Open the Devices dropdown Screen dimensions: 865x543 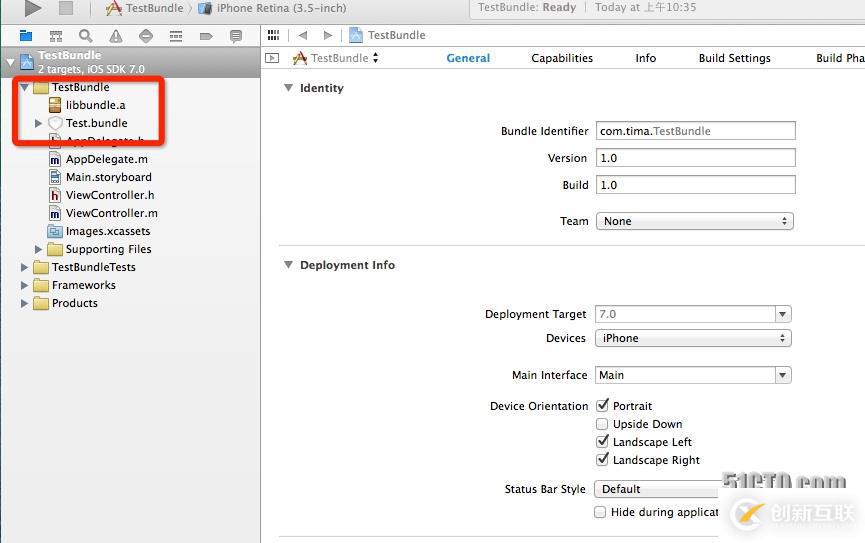click(693, 338)
